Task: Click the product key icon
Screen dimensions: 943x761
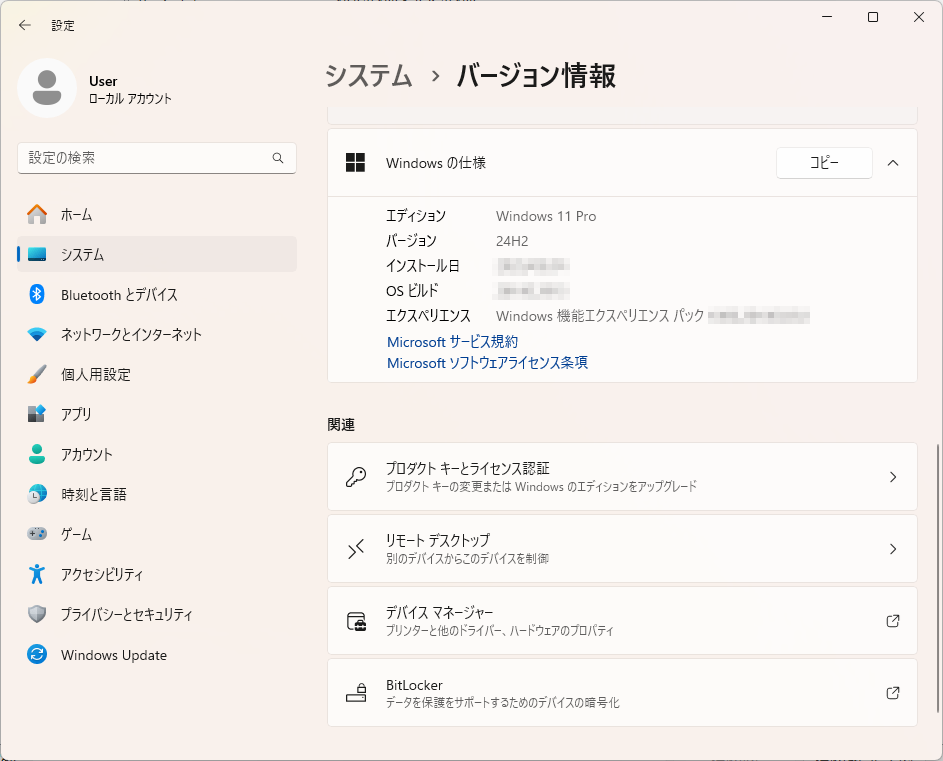Action: 355,477
